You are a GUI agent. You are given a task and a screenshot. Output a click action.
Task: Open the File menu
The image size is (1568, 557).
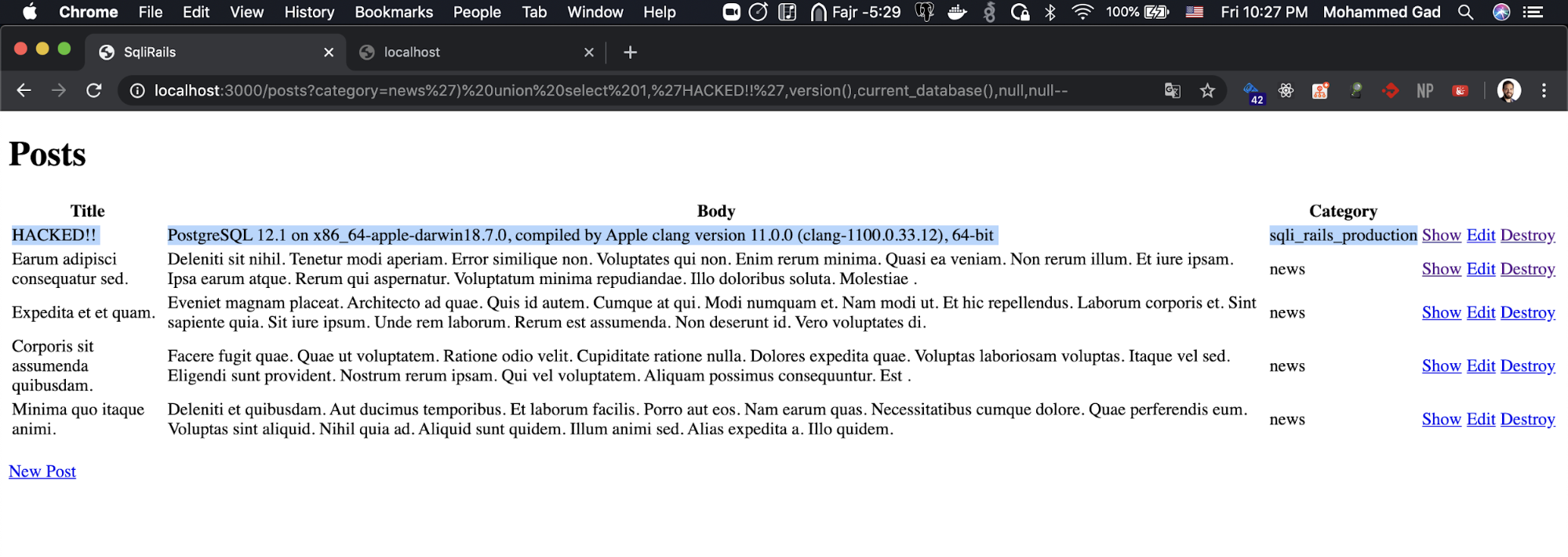click(x=150, y=12)
